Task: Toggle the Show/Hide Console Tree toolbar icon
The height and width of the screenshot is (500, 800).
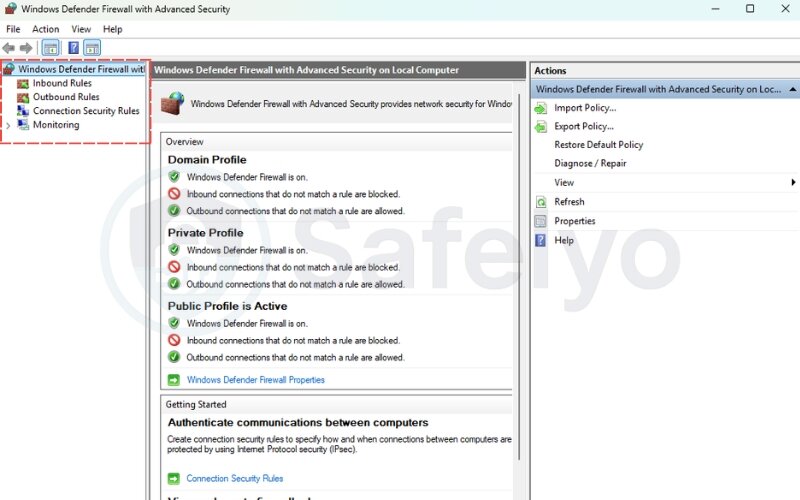Action: [50, 48]
